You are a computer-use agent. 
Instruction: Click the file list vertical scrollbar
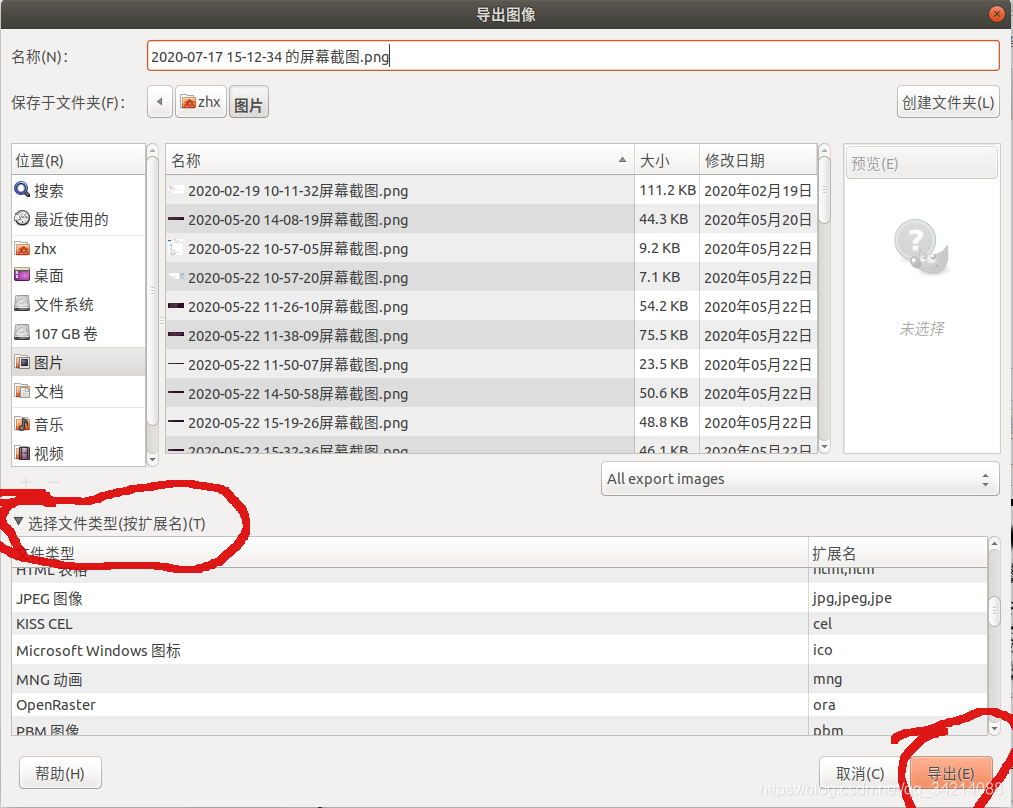click(824, 298)
